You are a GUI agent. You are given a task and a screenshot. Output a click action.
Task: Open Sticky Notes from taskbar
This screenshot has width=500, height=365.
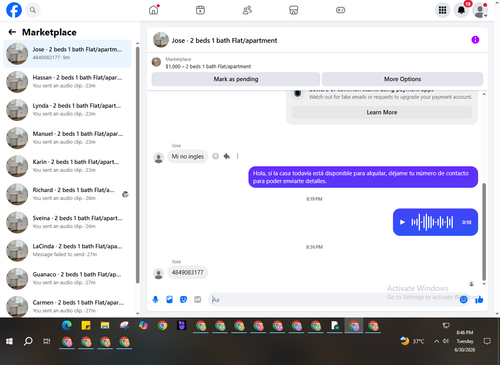(x=86, y=325)
